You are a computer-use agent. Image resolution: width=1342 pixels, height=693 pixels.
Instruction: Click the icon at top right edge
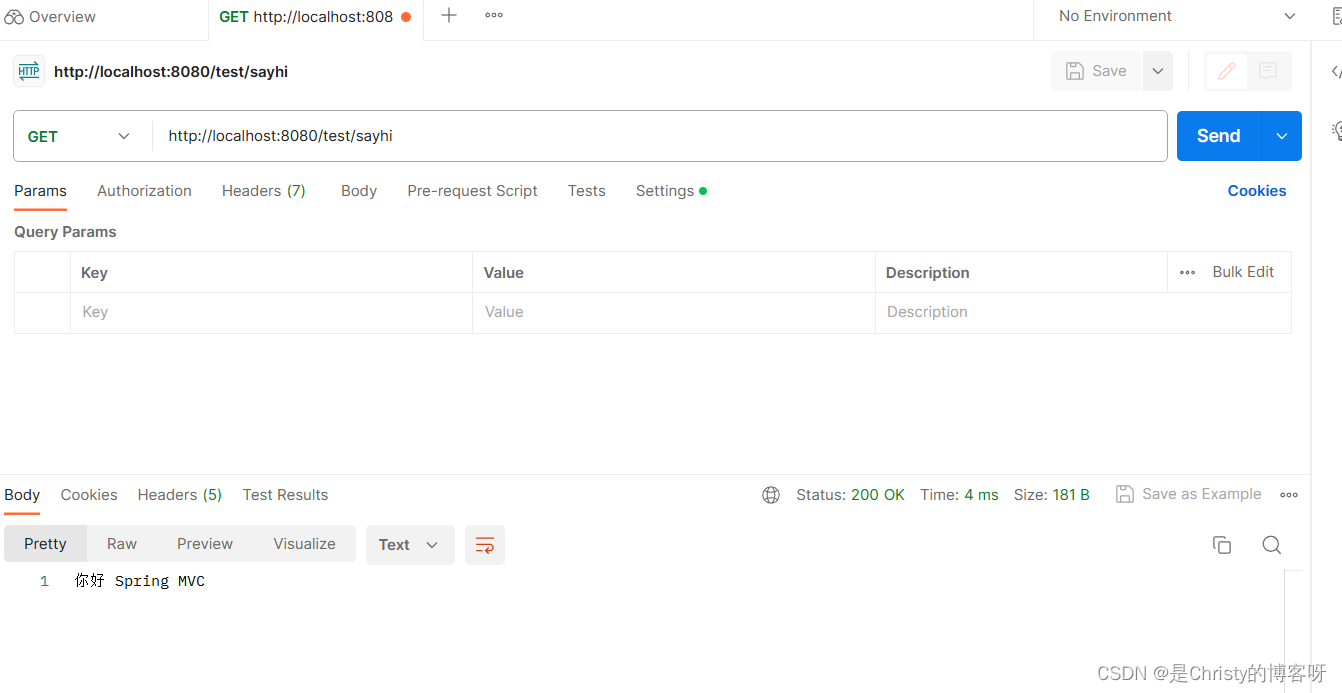point(1337,16)
